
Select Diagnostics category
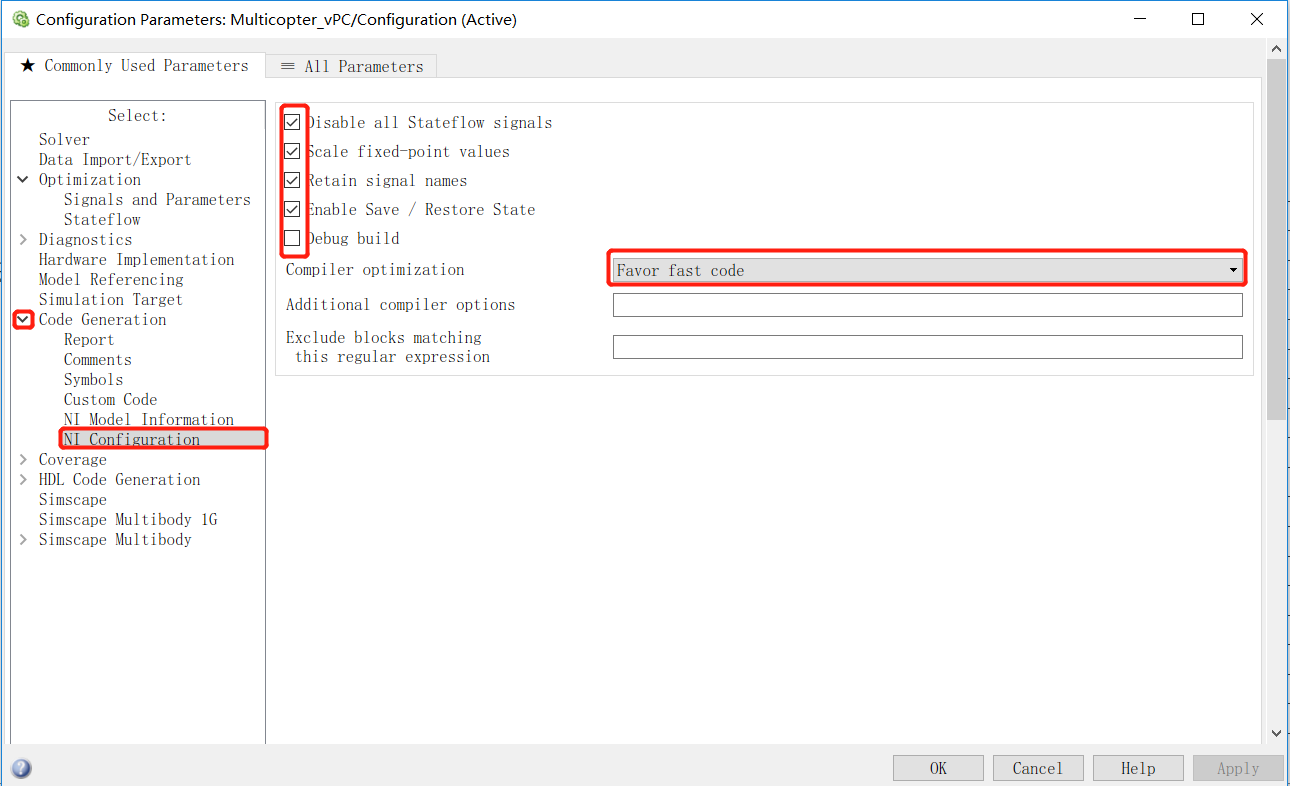(85, 240)
